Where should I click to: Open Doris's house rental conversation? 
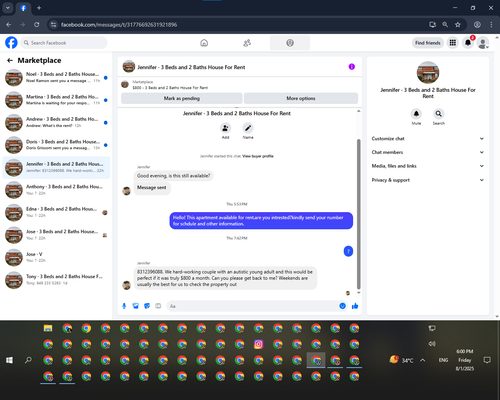57,145
